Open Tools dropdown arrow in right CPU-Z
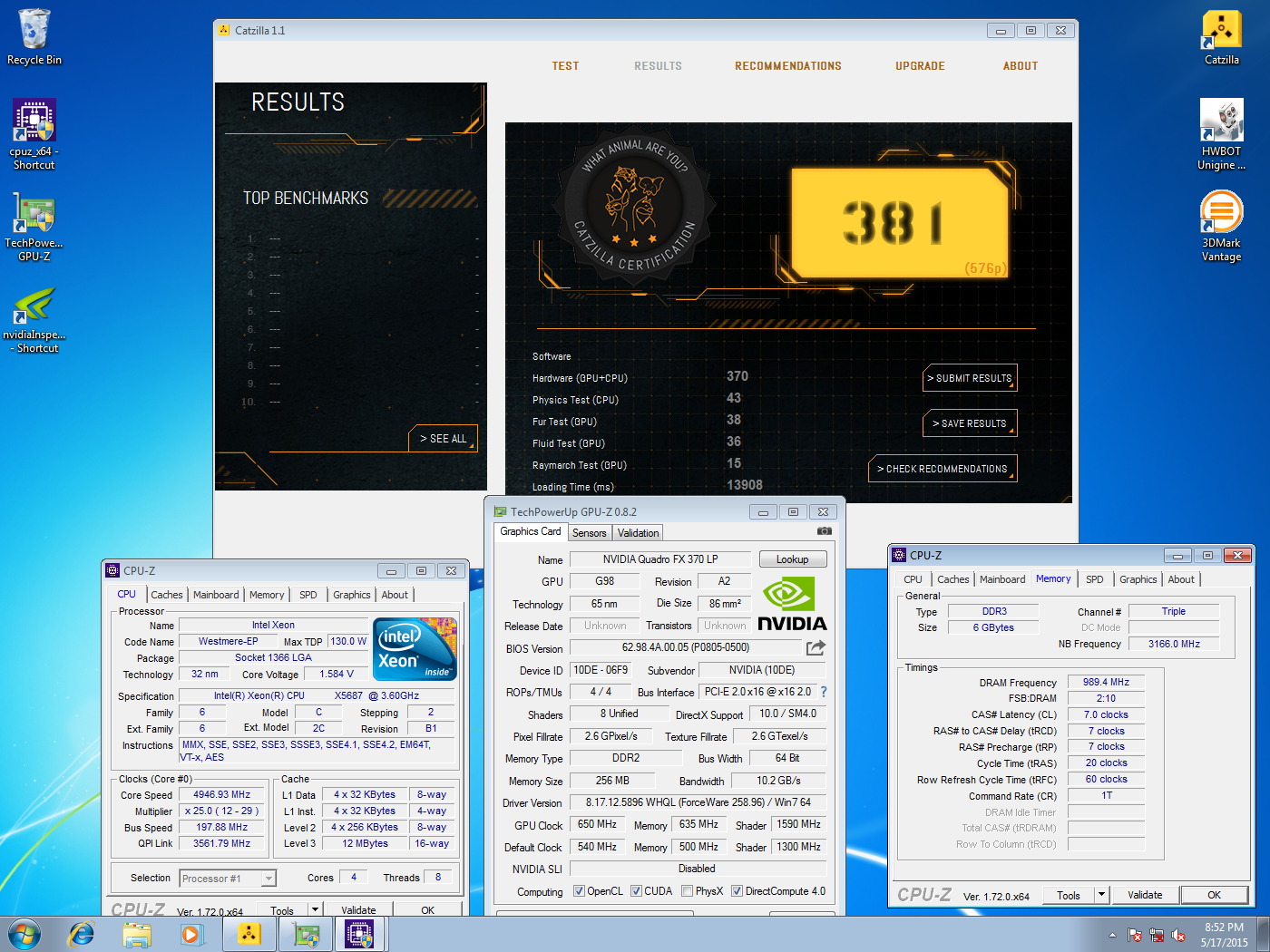Viewport: 1270px width, 952px height. 1101,895
